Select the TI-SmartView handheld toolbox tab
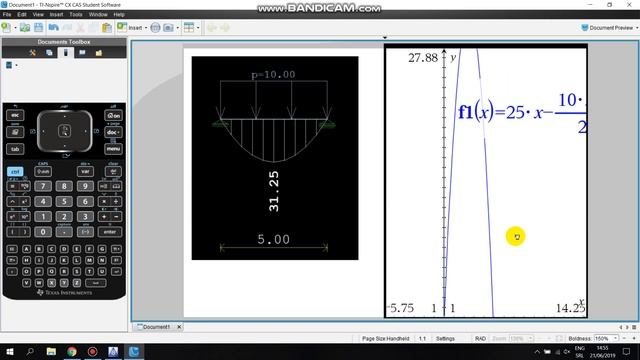 tap(66, 53)
